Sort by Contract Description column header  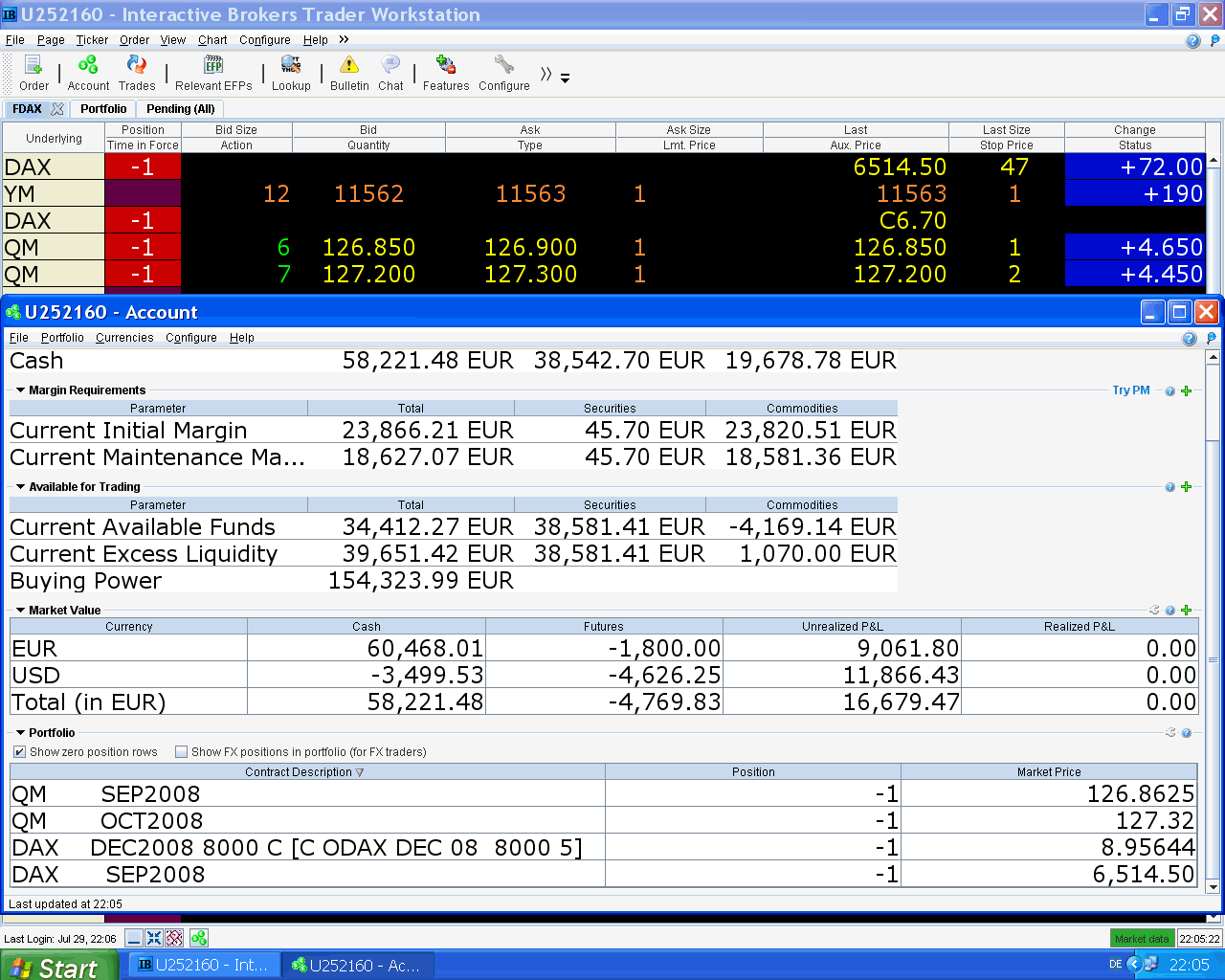[307, 772]
